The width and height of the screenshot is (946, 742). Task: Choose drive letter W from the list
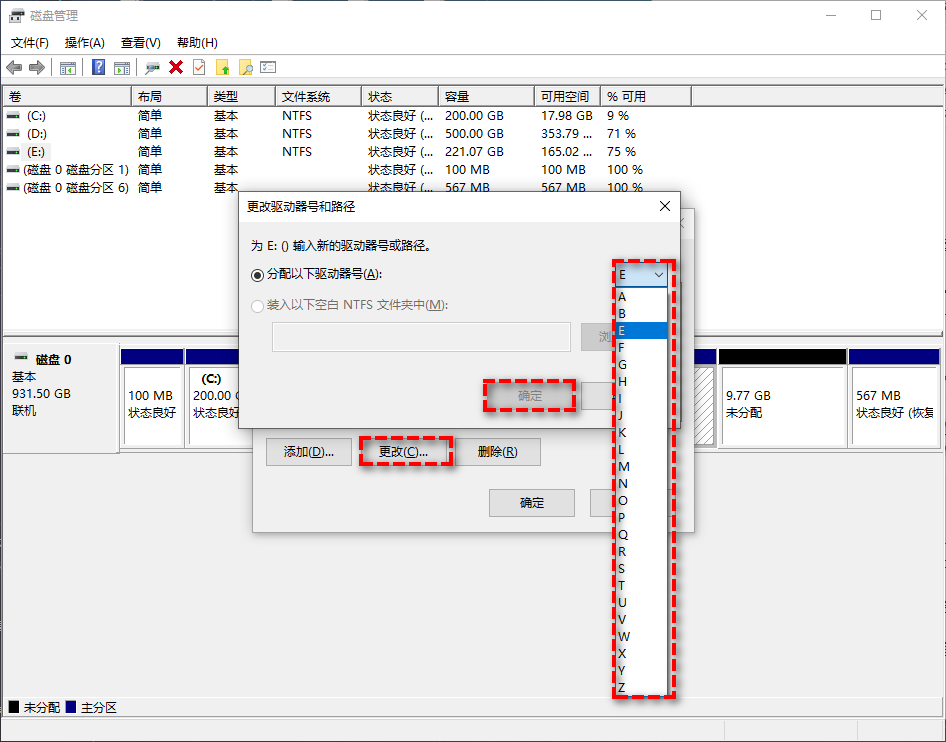(x=641, y=636)
